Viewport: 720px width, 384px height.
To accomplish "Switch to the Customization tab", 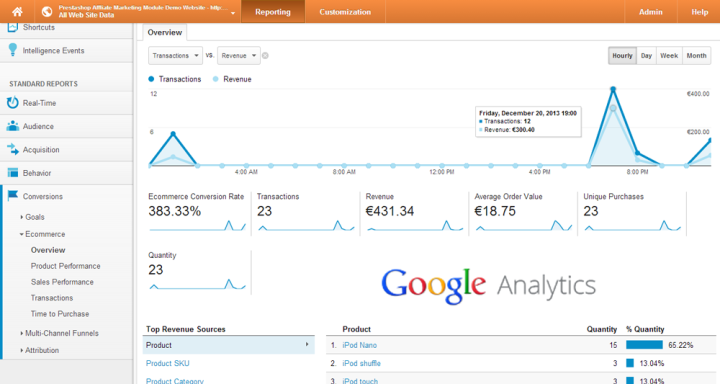I will (345, 11).
